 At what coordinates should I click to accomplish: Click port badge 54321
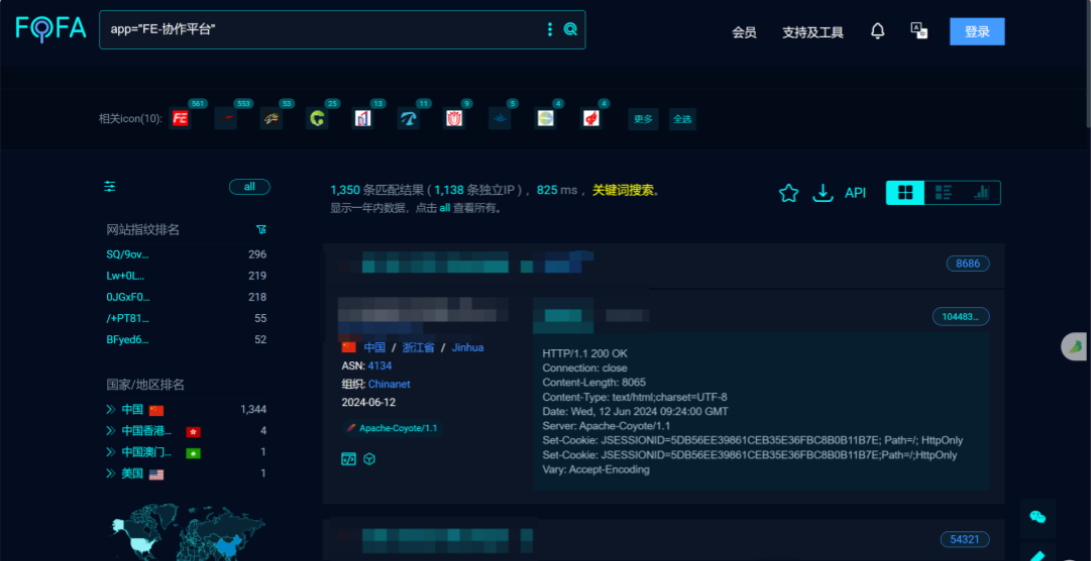964,539
